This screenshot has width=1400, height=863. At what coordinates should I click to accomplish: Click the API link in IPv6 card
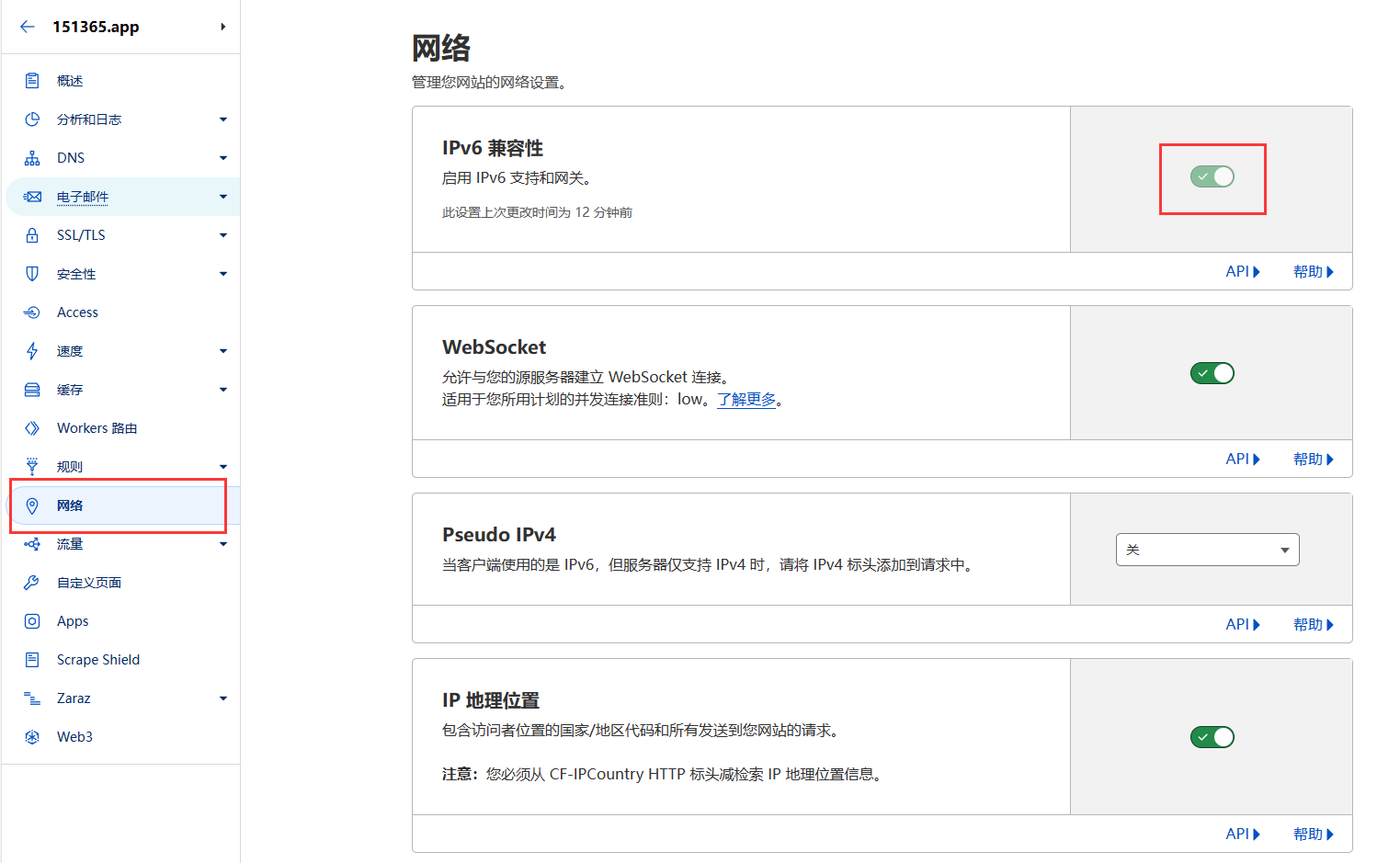[1242, 272]
